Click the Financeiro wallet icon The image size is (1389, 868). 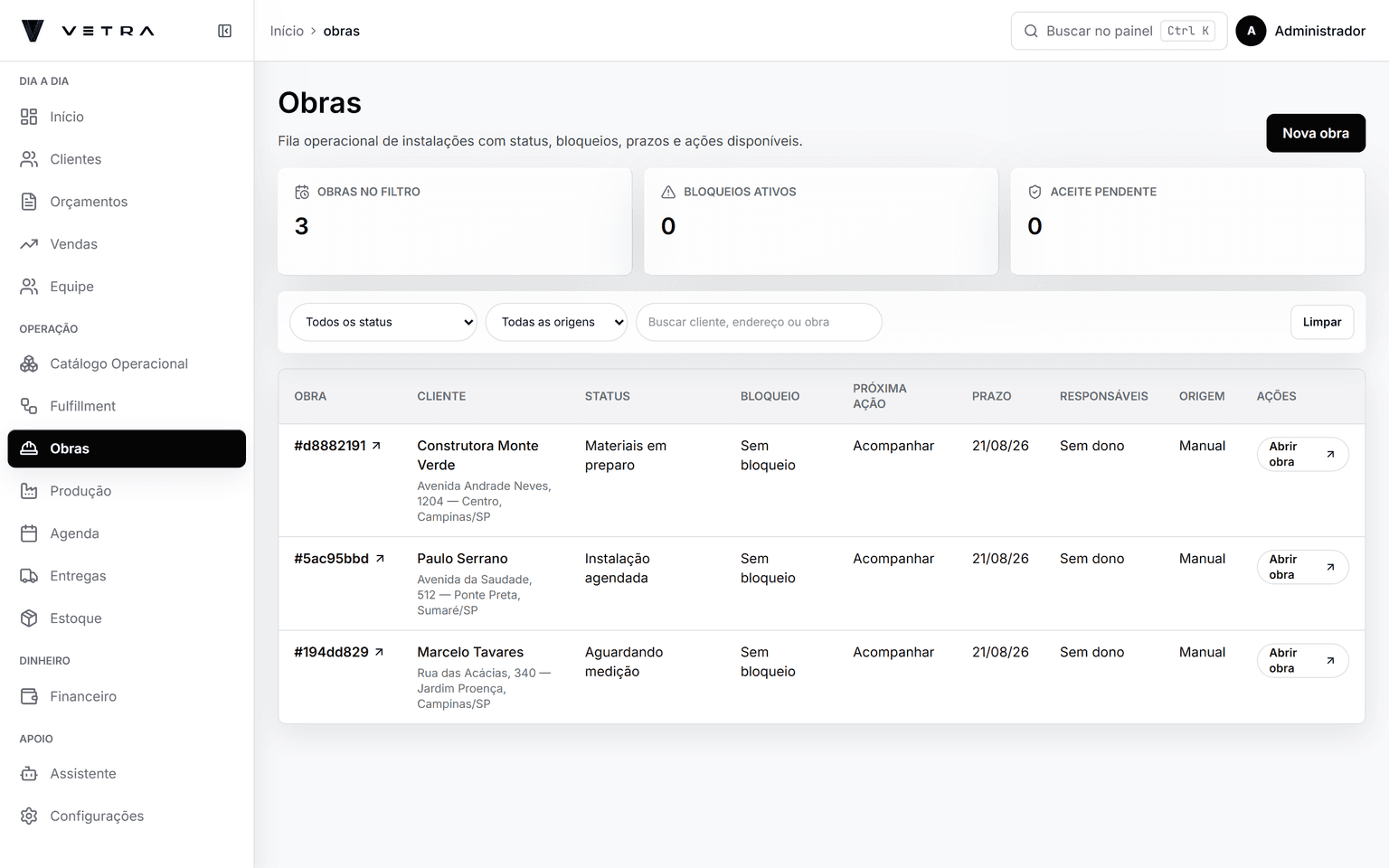(x=29, y=696)
